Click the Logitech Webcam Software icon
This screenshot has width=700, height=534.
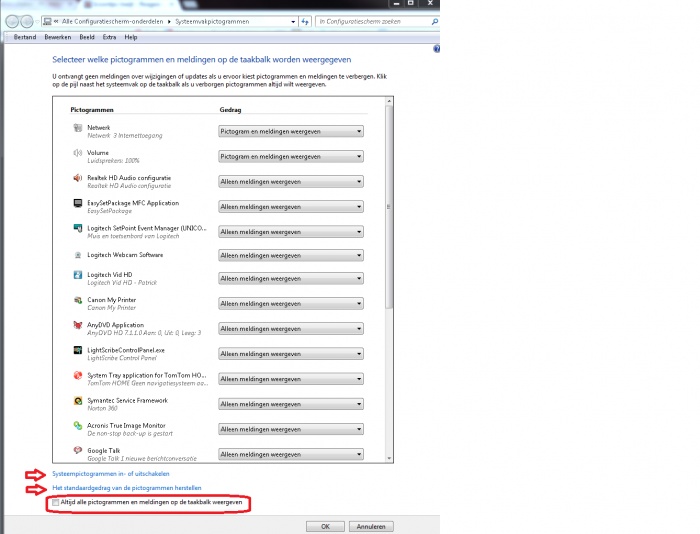point(78,255)
